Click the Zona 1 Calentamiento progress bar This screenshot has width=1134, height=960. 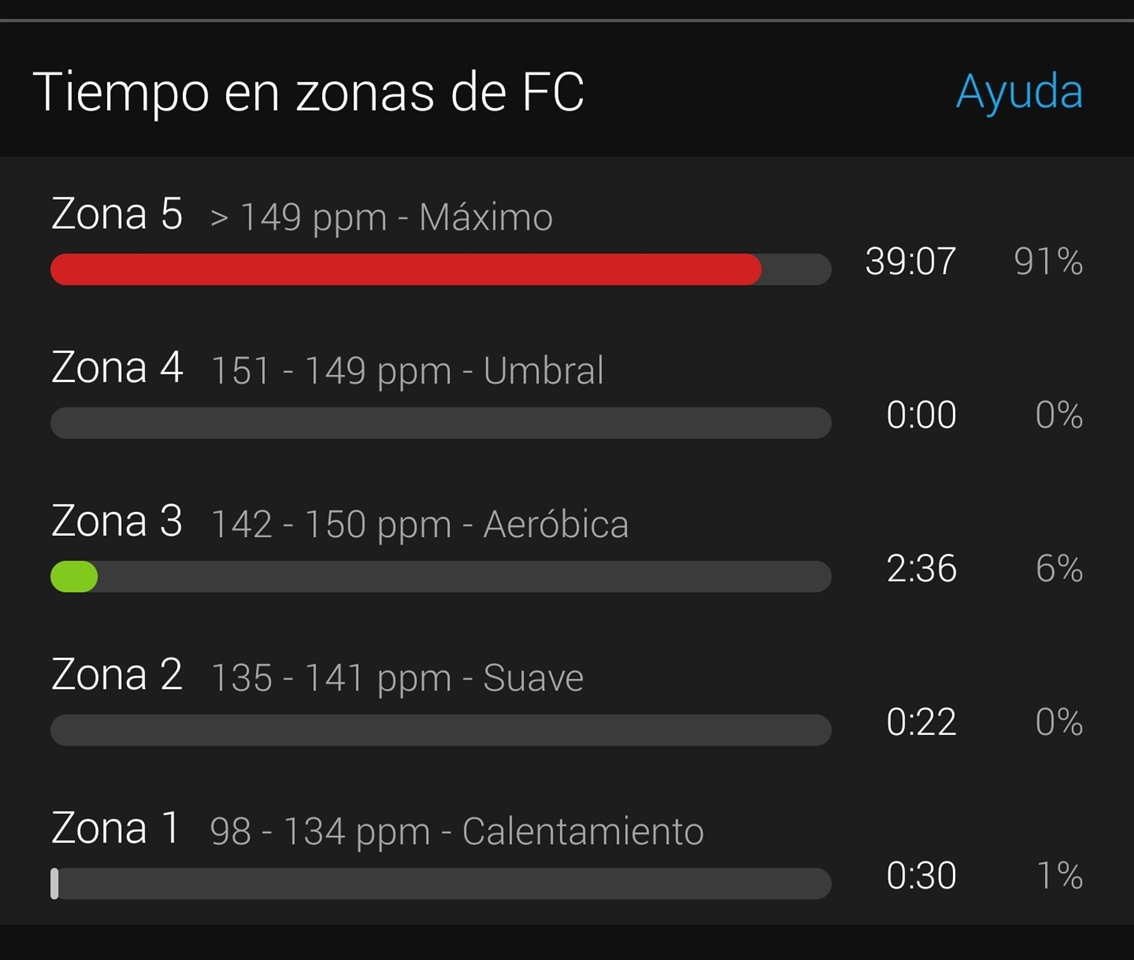click(440, 884)
